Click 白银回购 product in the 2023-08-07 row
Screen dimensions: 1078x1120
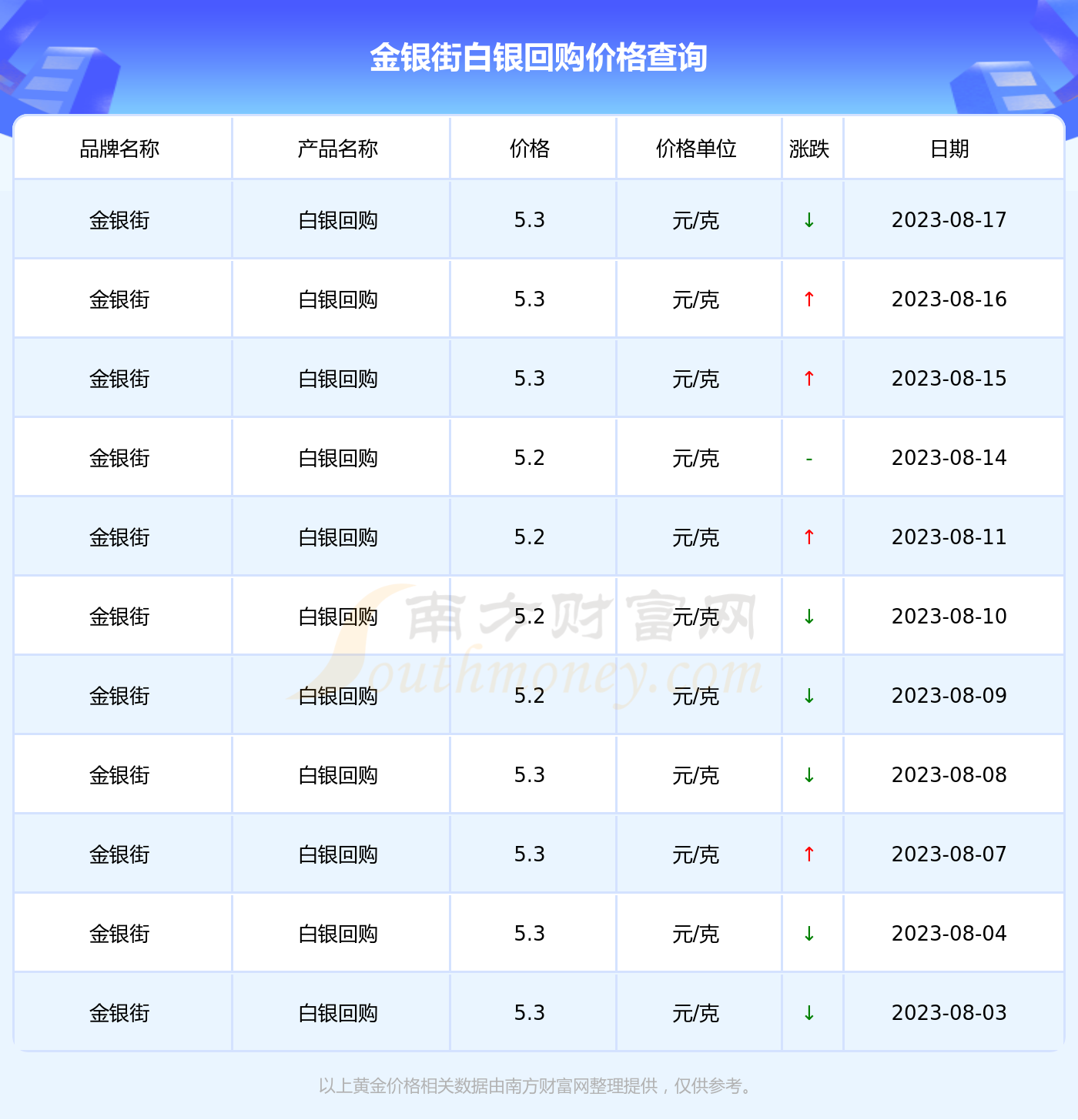(x=338, y=855)
